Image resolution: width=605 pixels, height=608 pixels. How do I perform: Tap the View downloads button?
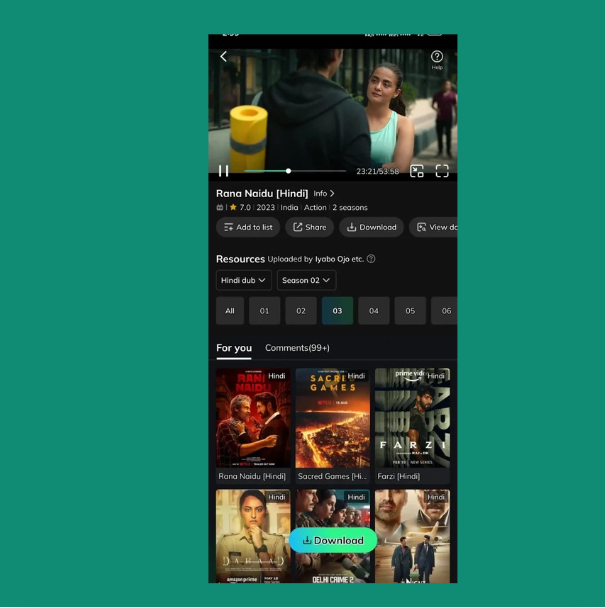[433, 227]
